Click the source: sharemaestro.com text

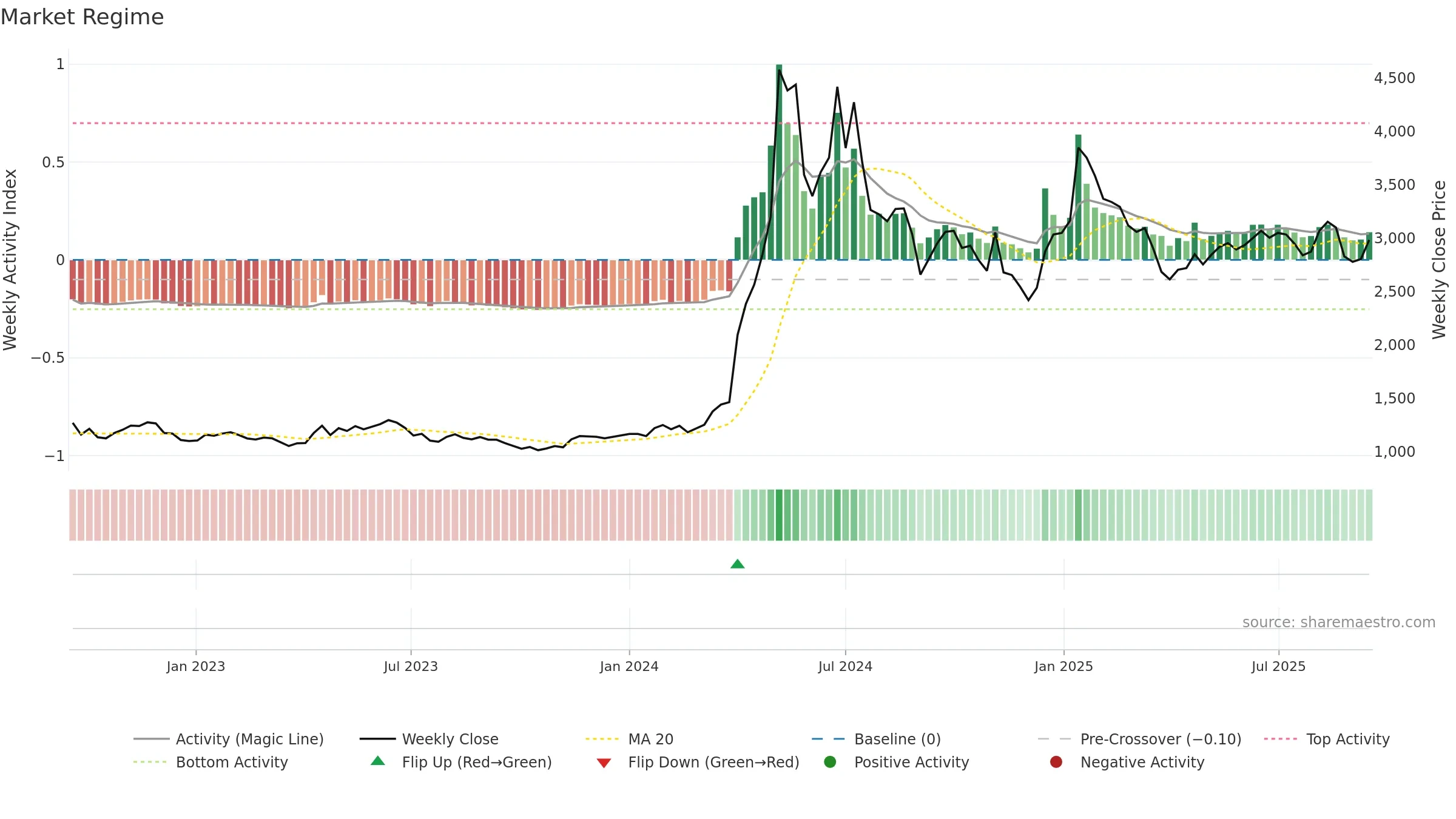tap(1339, 622)
